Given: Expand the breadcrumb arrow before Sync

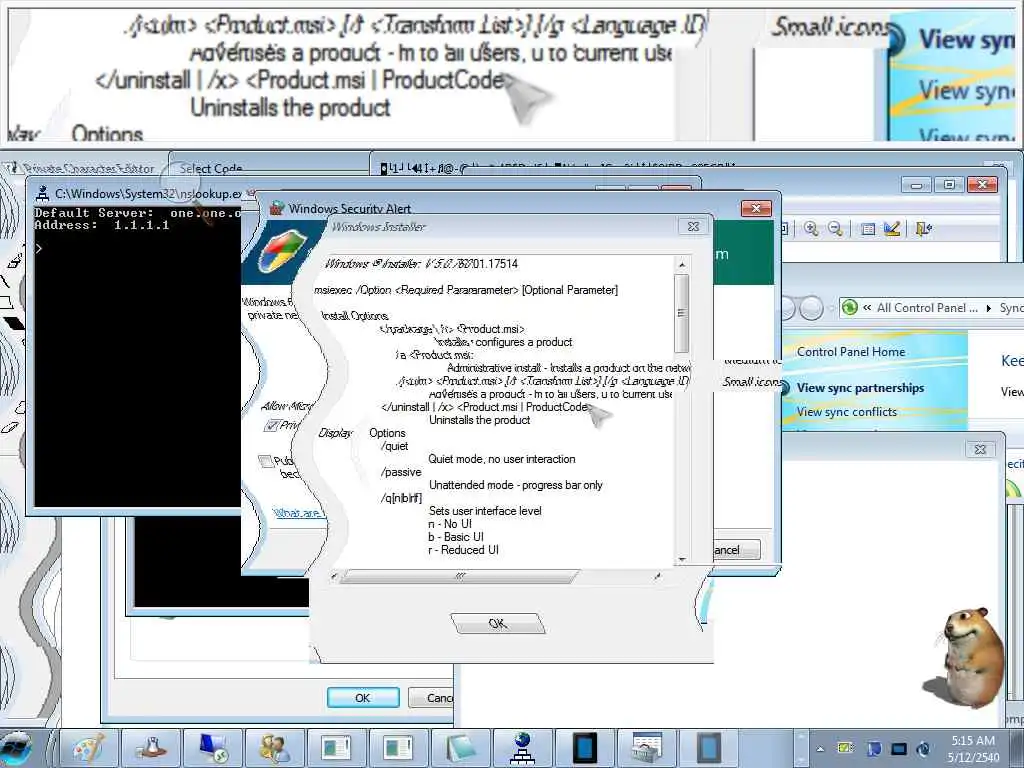Looking at the screenshot, I should pos(989,308).
